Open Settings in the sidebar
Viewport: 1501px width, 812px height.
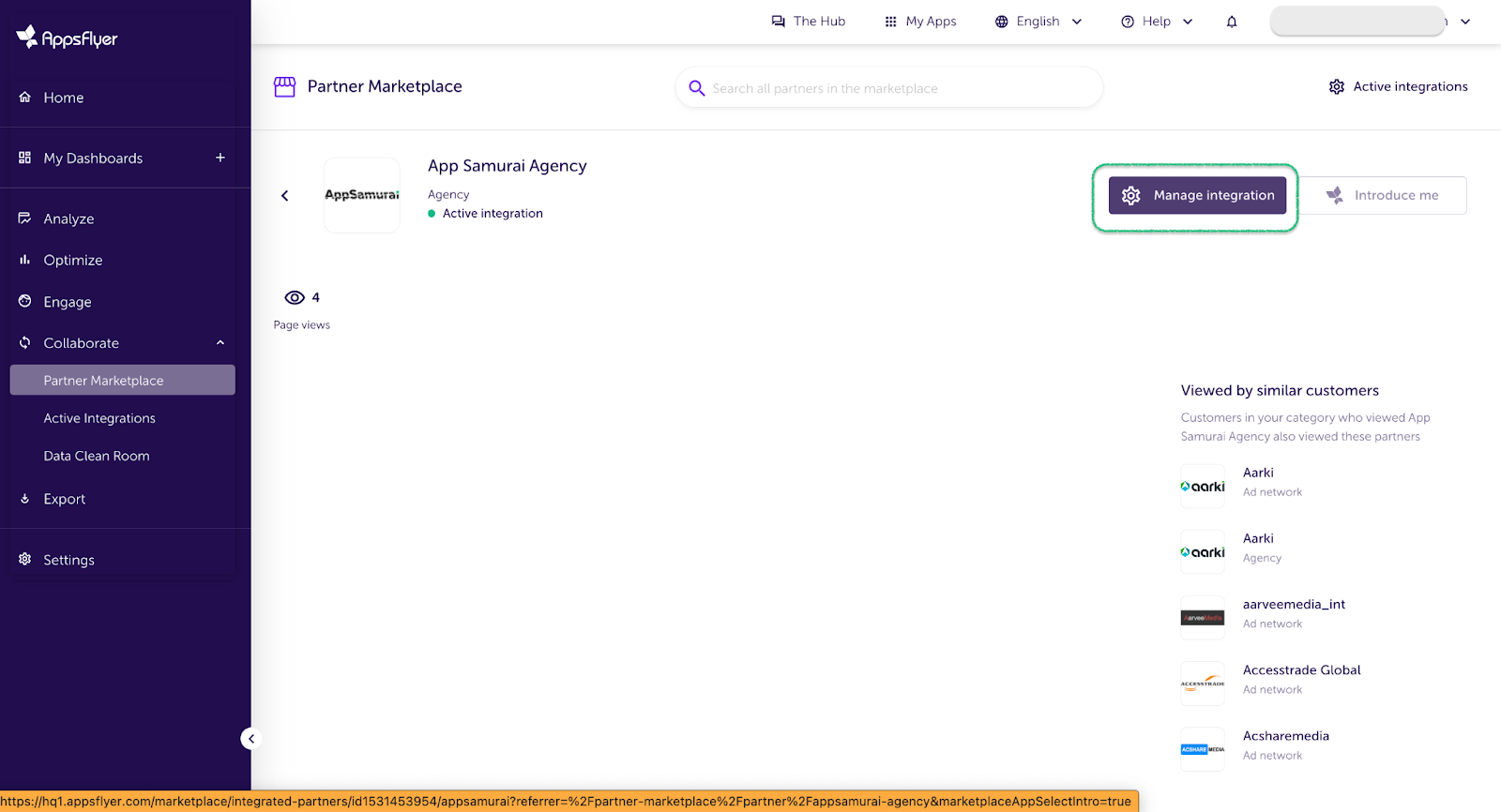coord(68,560)
